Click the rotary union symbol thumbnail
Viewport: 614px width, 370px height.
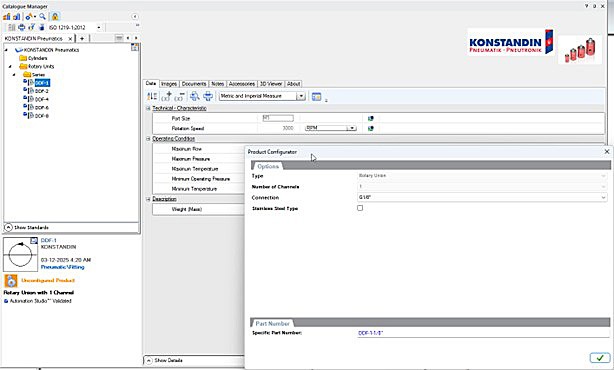20,254
